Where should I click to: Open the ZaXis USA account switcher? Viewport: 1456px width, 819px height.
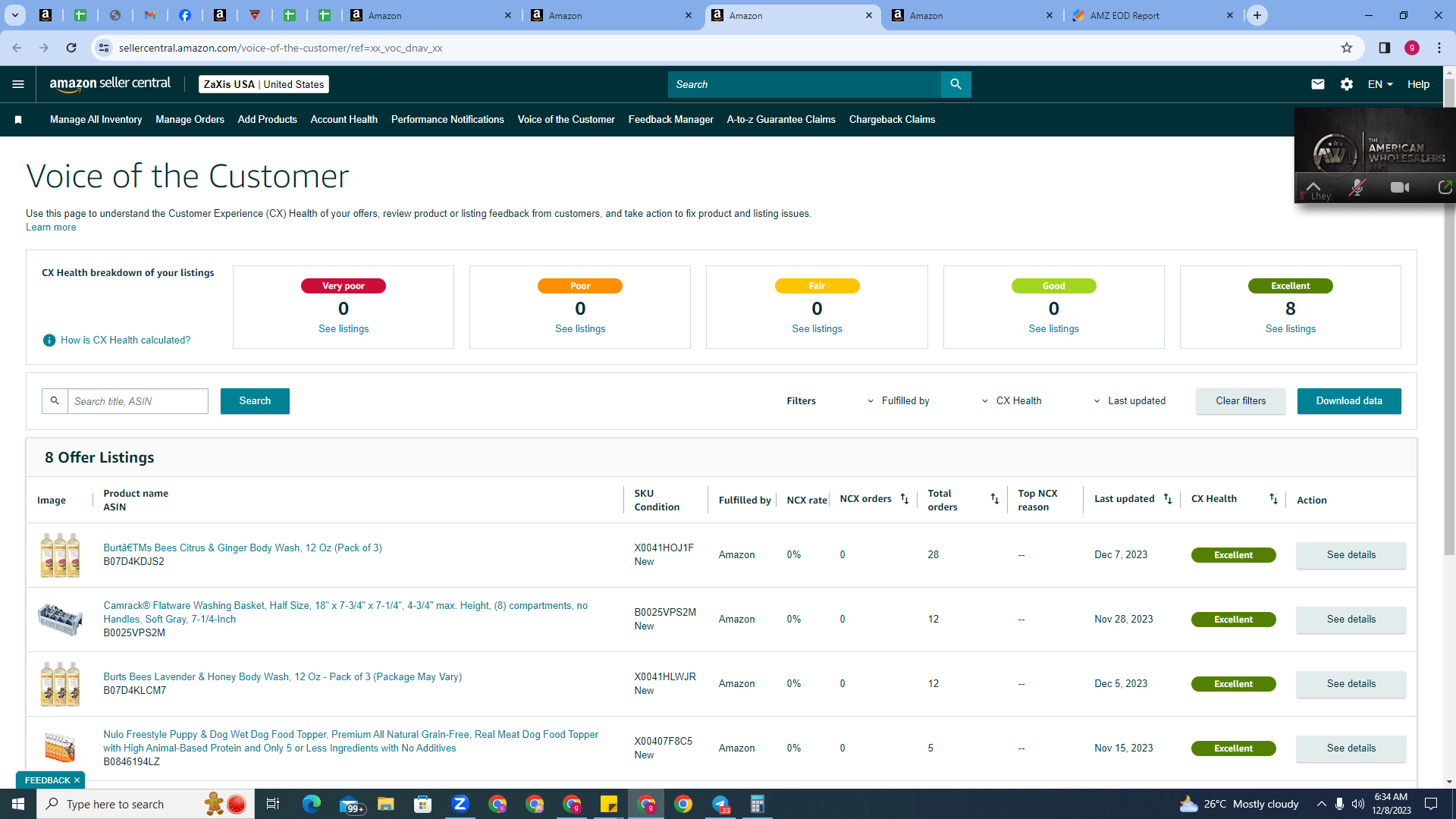point(264,84)
